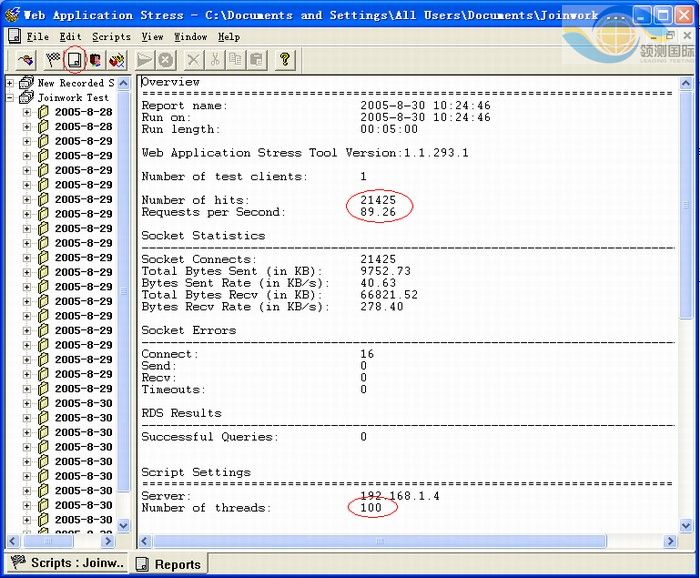Click the report pane horizontal scrollbar thumb

coord(380,541)
